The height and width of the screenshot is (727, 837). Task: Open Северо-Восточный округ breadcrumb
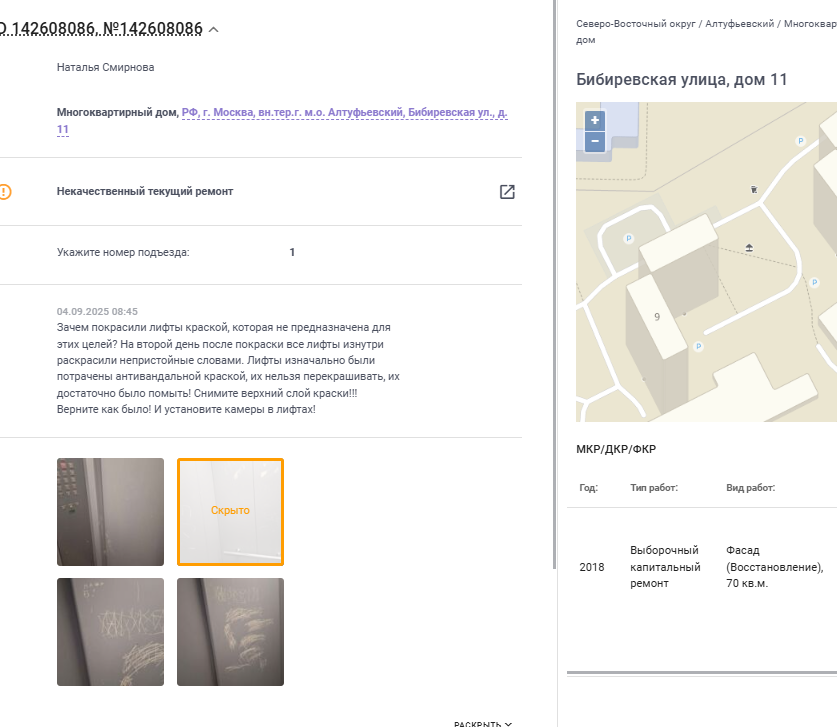[636, 24]
